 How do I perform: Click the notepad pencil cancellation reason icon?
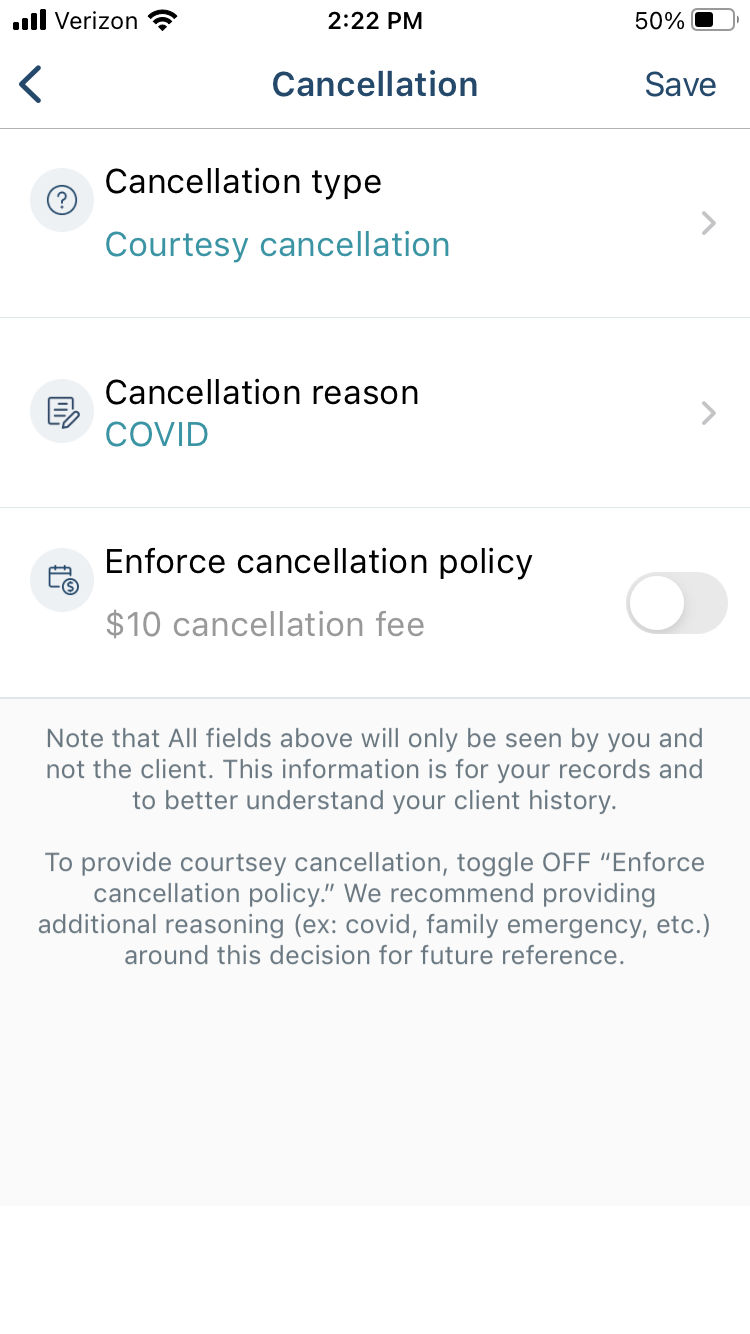click(62, 411)
